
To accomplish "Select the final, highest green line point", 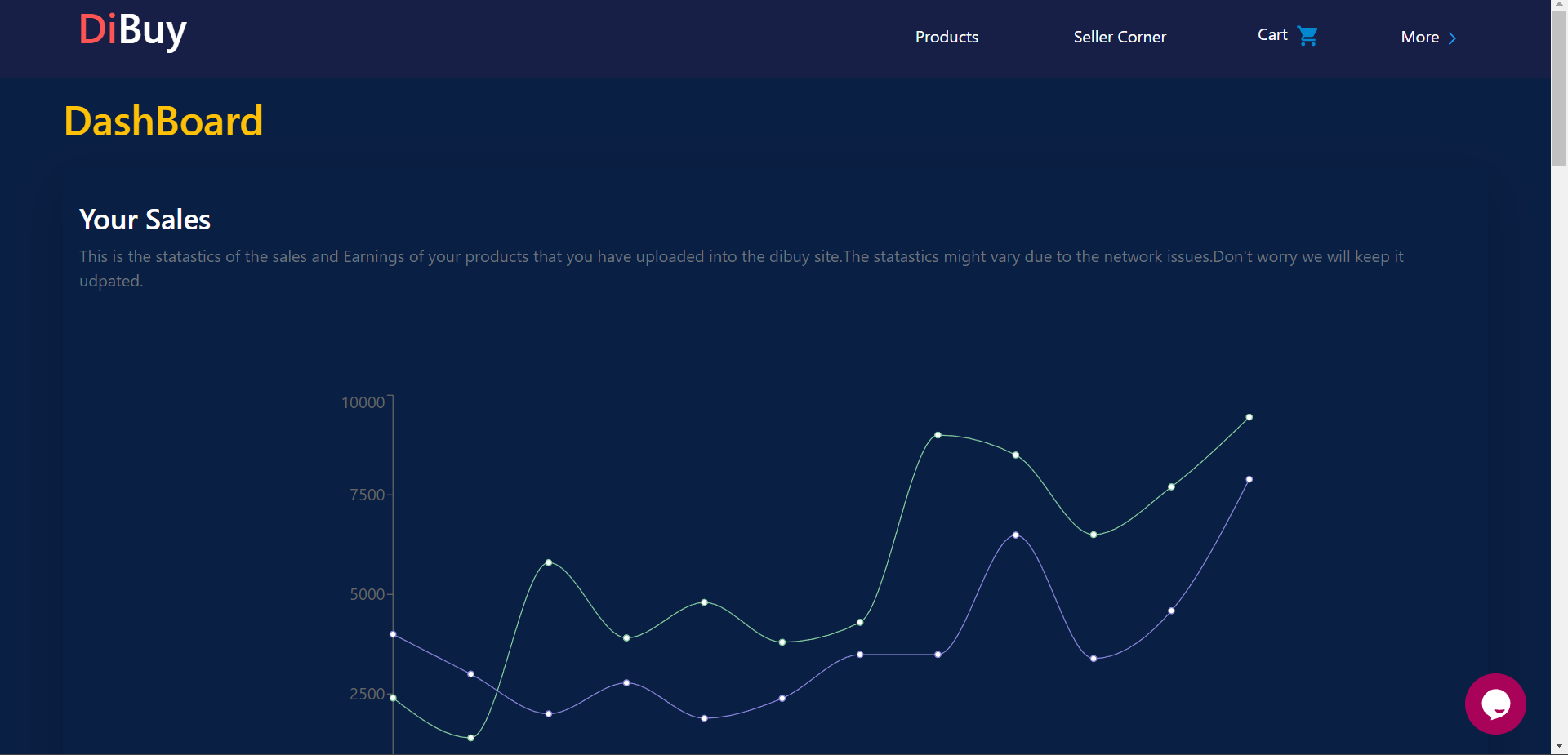I will 1249,417.
